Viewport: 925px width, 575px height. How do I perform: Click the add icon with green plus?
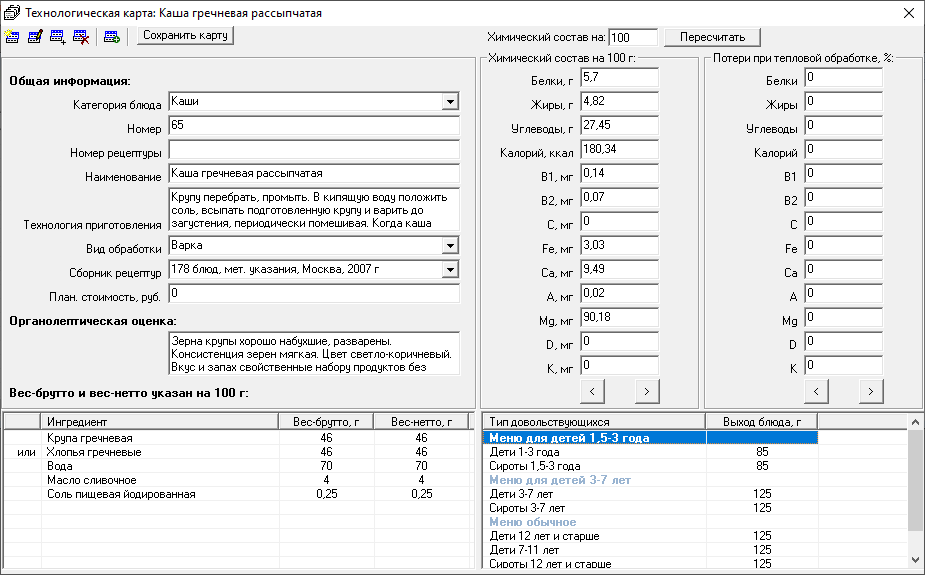point(111,36)
